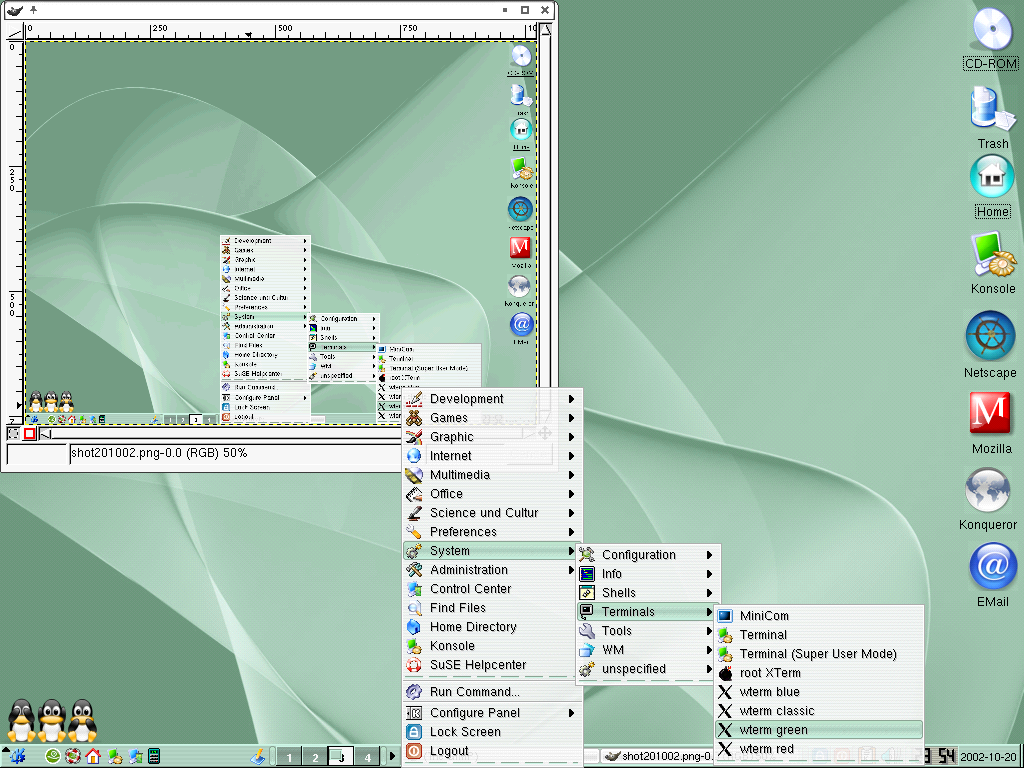Click the house icon in the panel

point(93,757)
